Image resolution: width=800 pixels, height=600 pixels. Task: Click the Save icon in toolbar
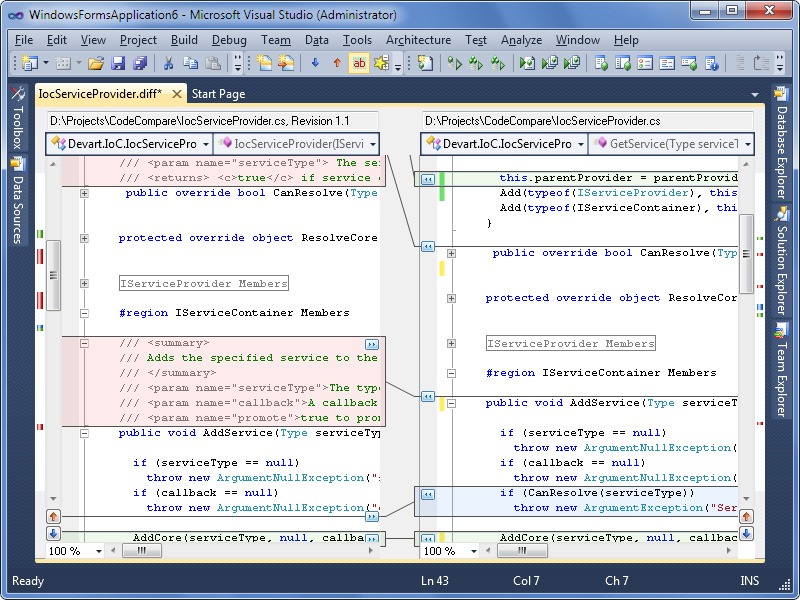point(118,64)
